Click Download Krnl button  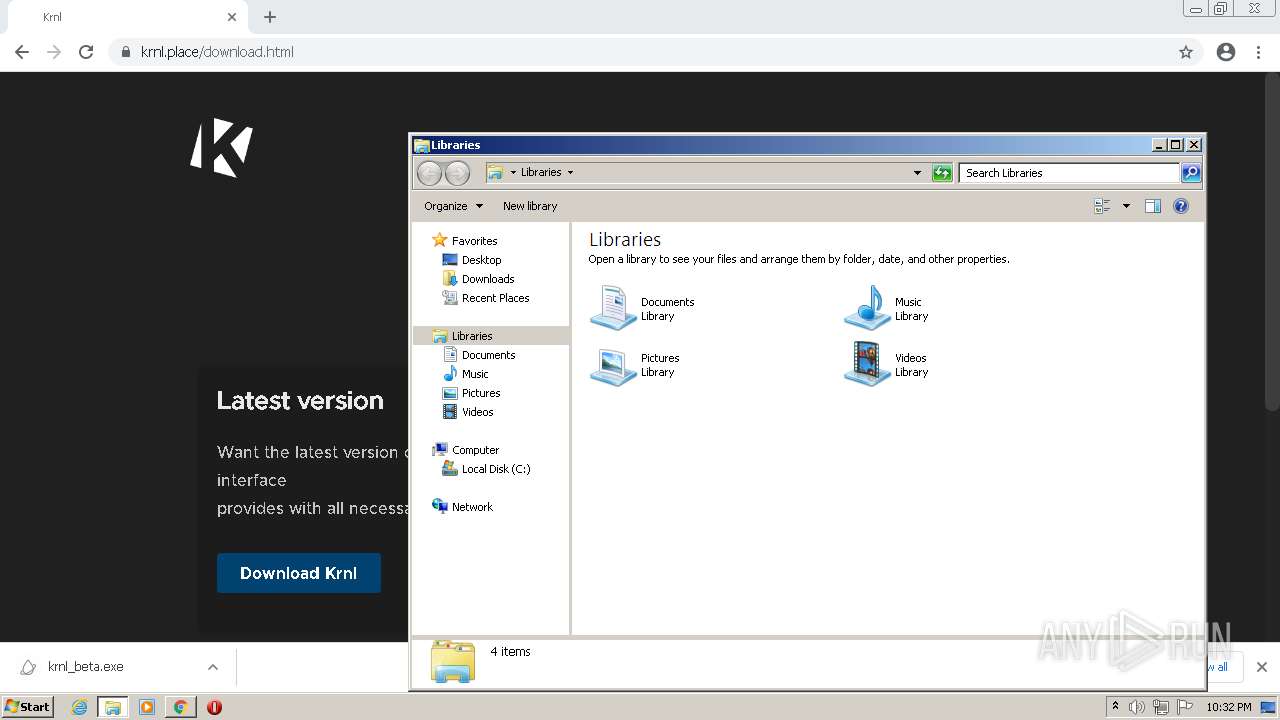[x=299, y=573]
